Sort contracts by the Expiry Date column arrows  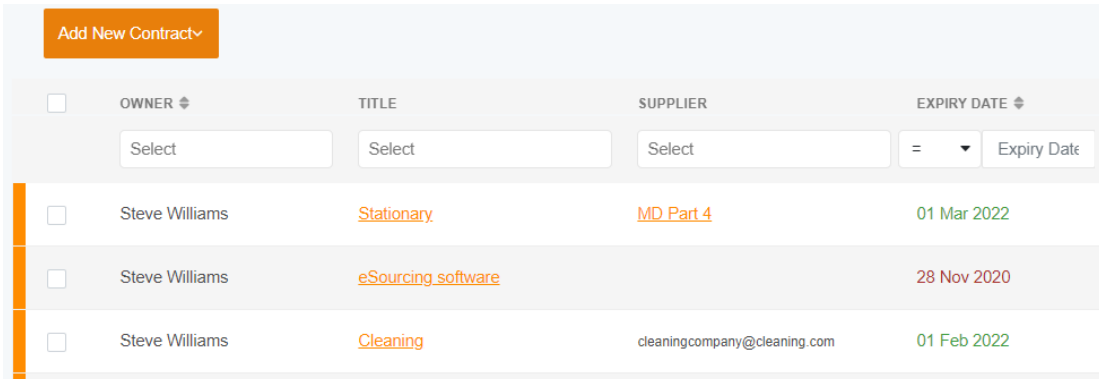(1018, 104)
